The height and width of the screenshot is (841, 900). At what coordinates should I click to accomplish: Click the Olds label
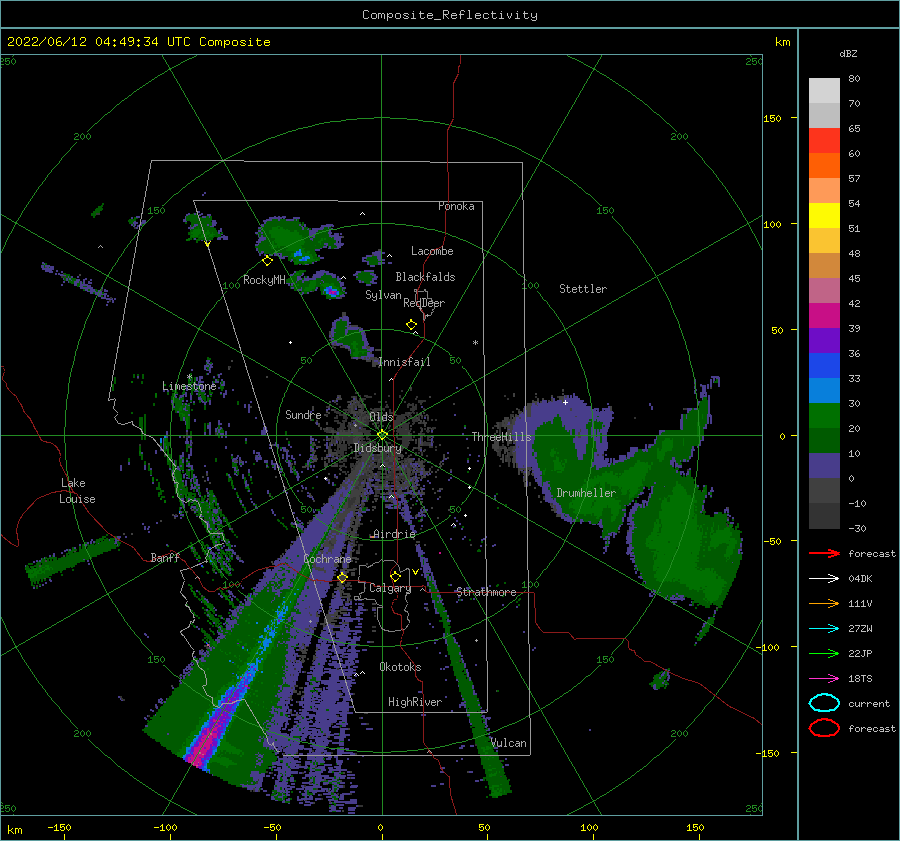point(381,417)
